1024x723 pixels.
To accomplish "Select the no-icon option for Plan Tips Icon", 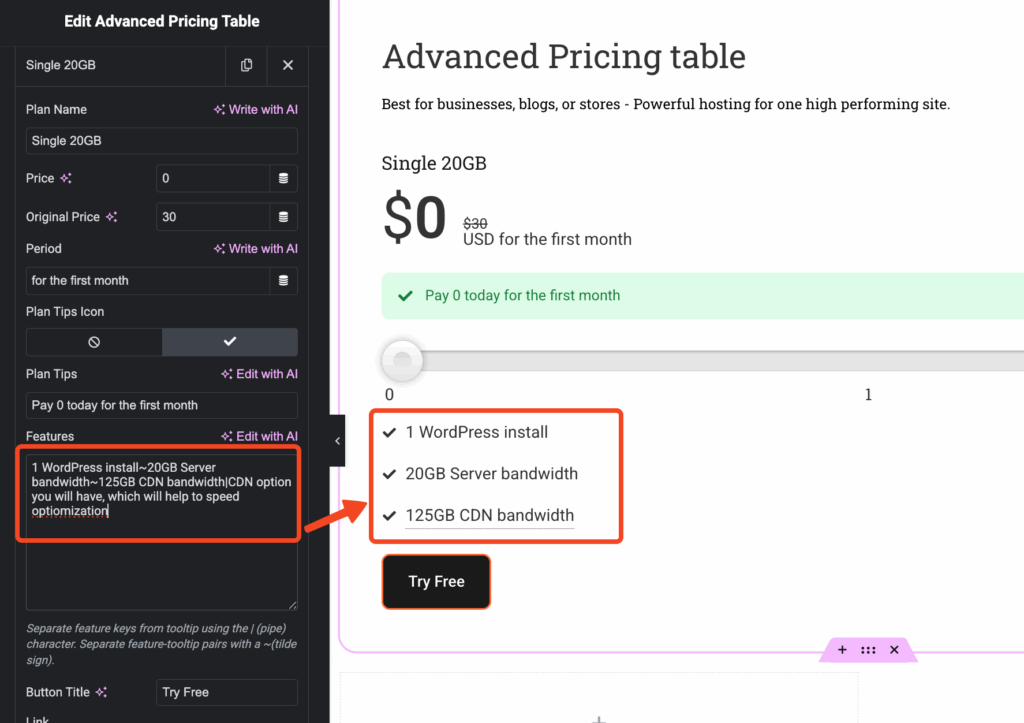I will click(x=94, y=342).
